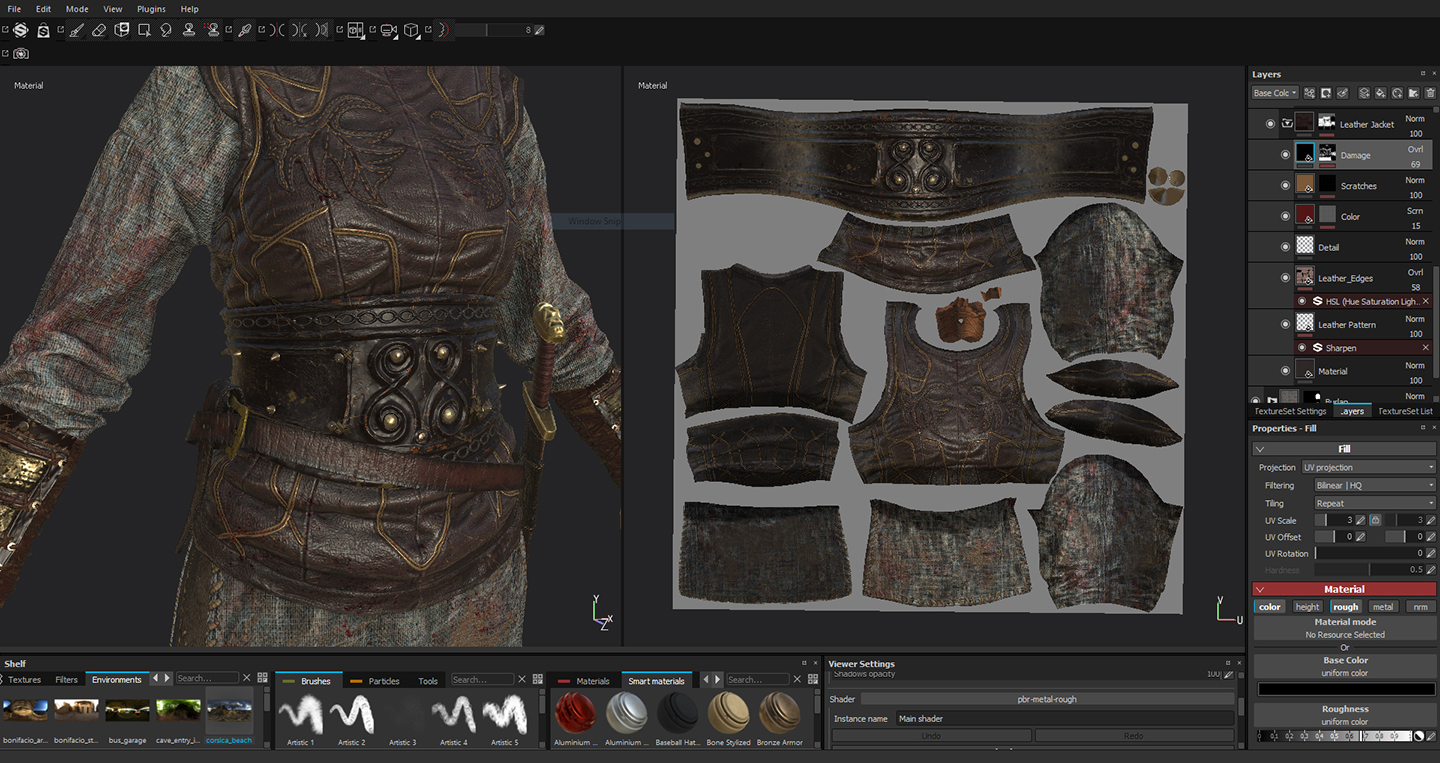Toggle visibility of the Material layer
The width and height of the screenshot is (1440, 763).
coord(1286,371)
